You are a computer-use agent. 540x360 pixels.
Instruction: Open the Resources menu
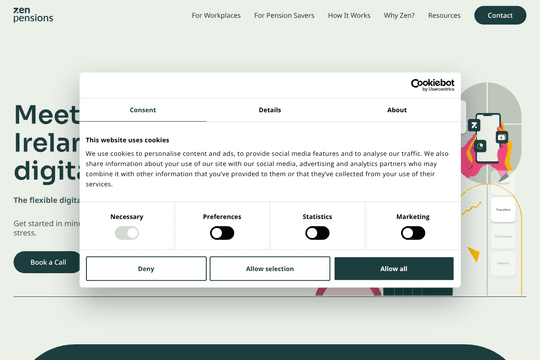[x=444, y=16]
